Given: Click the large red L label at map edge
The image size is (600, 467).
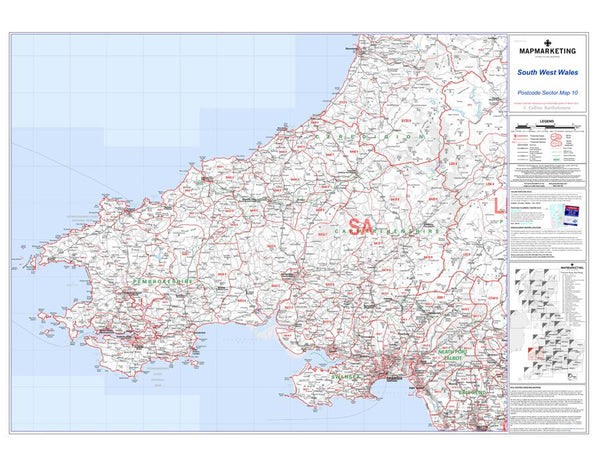Looking at the screenshot, I should (x=499, y=206).
